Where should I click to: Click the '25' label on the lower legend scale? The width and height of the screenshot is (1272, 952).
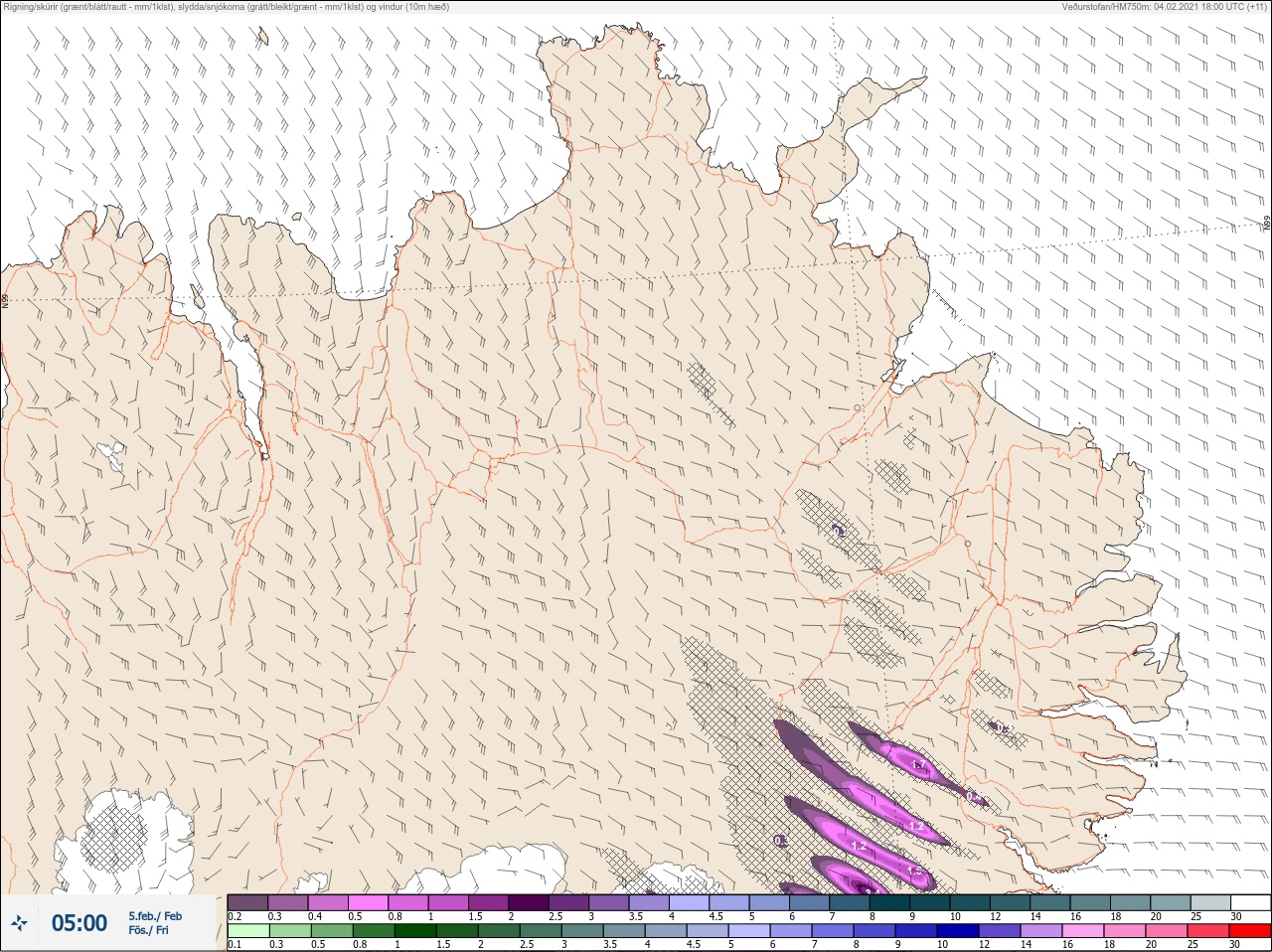point(1195,945)
